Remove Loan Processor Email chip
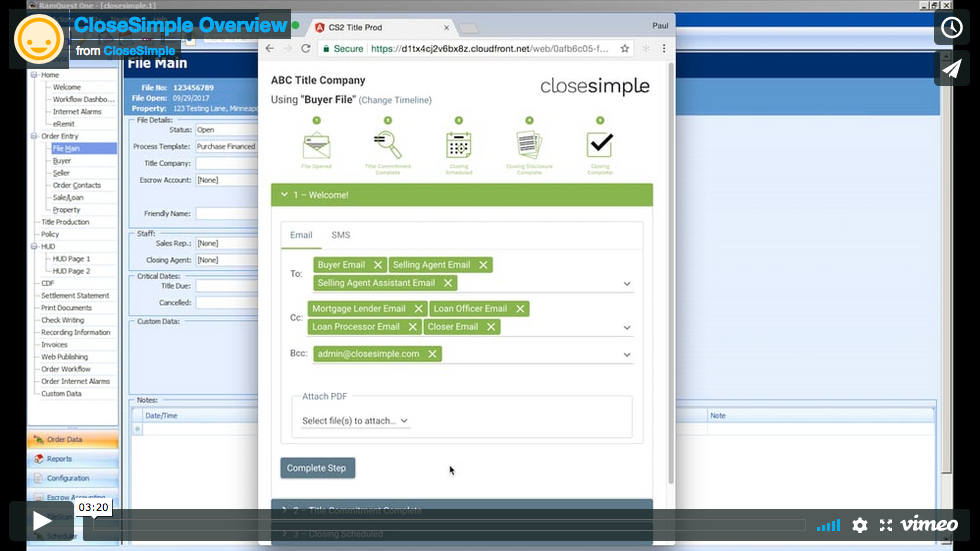 coord(412,327)
